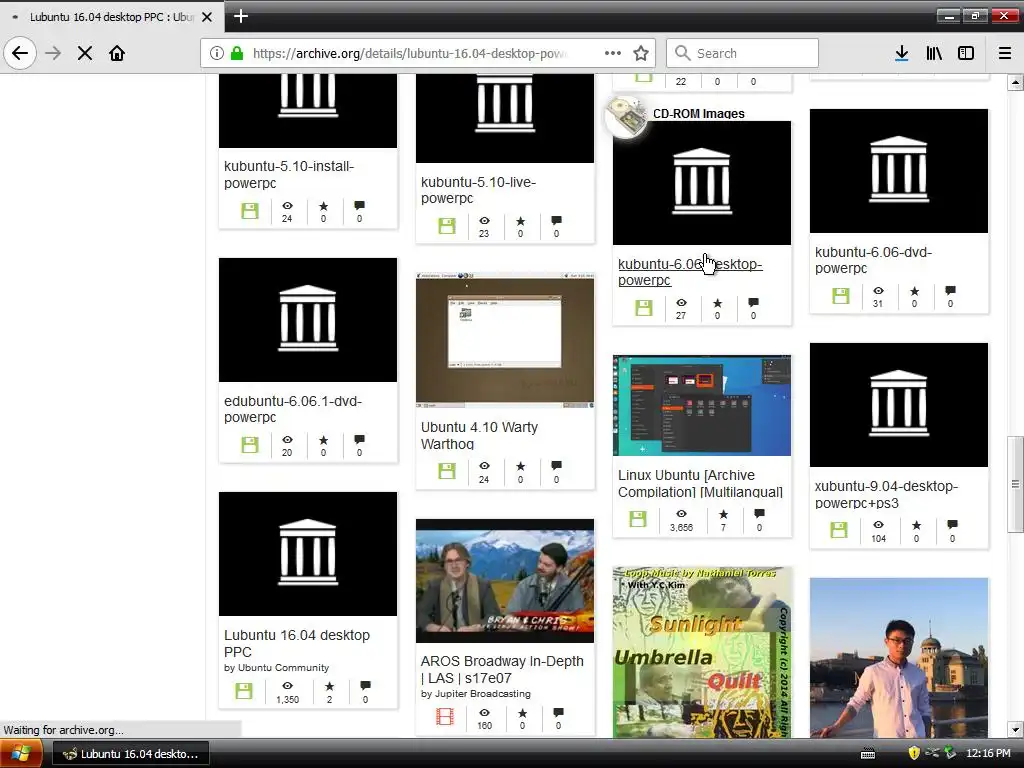Open a new tab with plus button
Viewport: 1024px width, 768px height.
(x=241, y=16)
